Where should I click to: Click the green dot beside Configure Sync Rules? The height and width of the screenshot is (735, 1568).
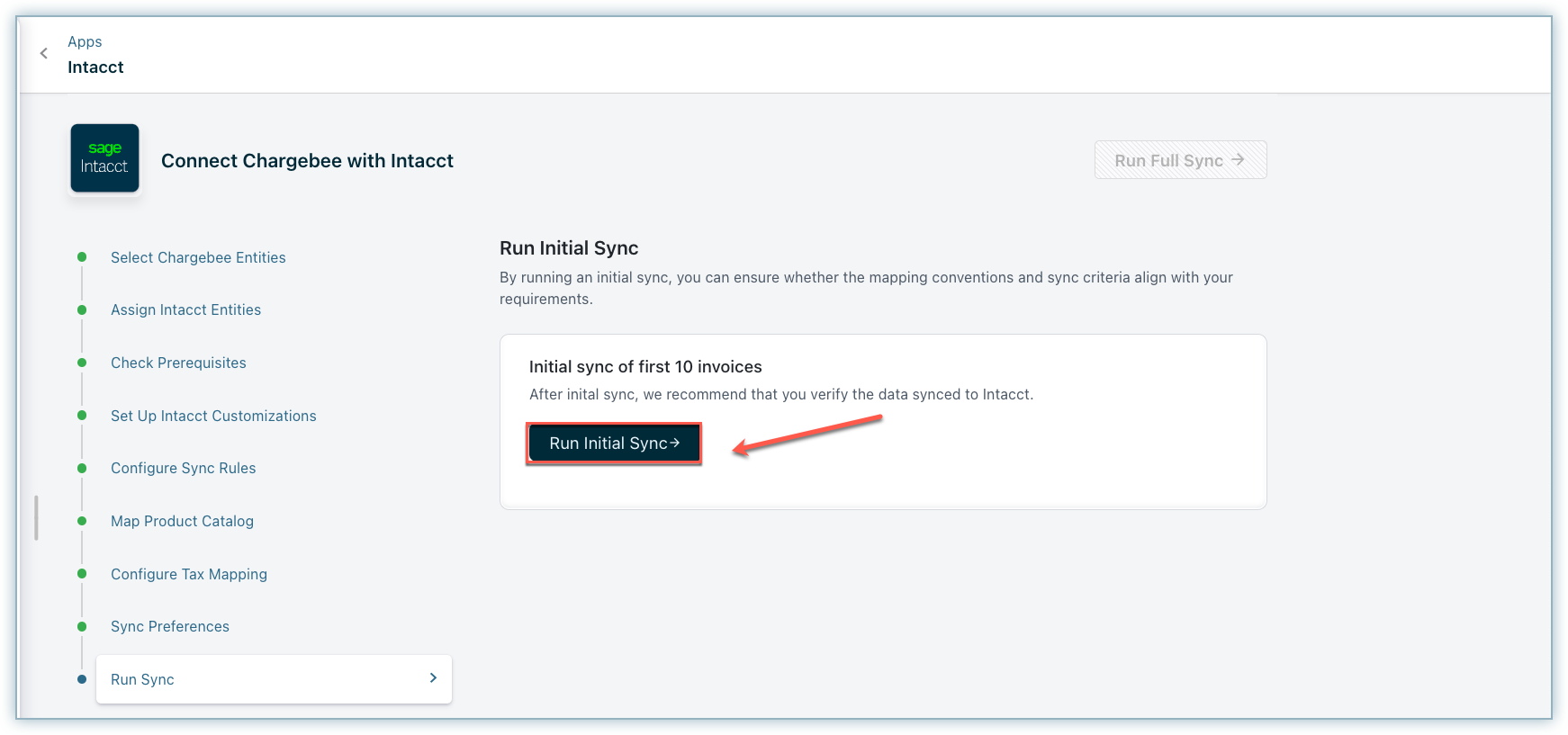(82, 468)
